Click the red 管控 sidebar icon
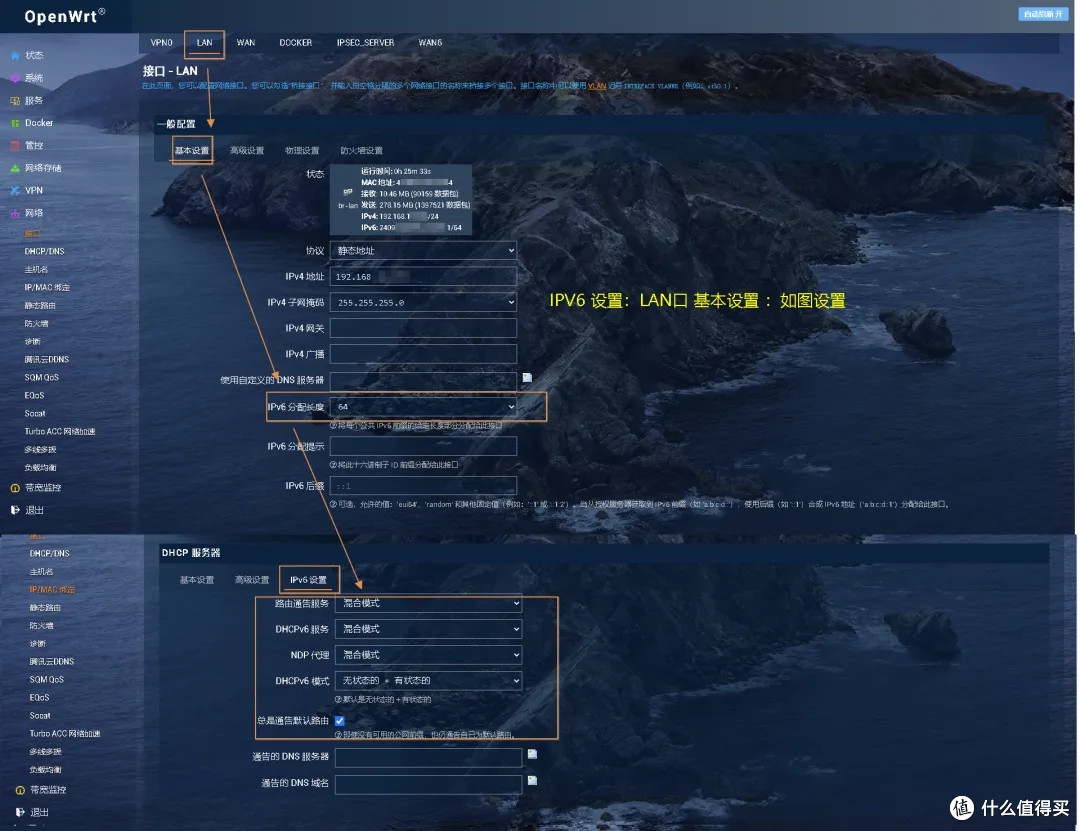The image size is (1080, 831). pyautogui.click(x=15, y=146)
